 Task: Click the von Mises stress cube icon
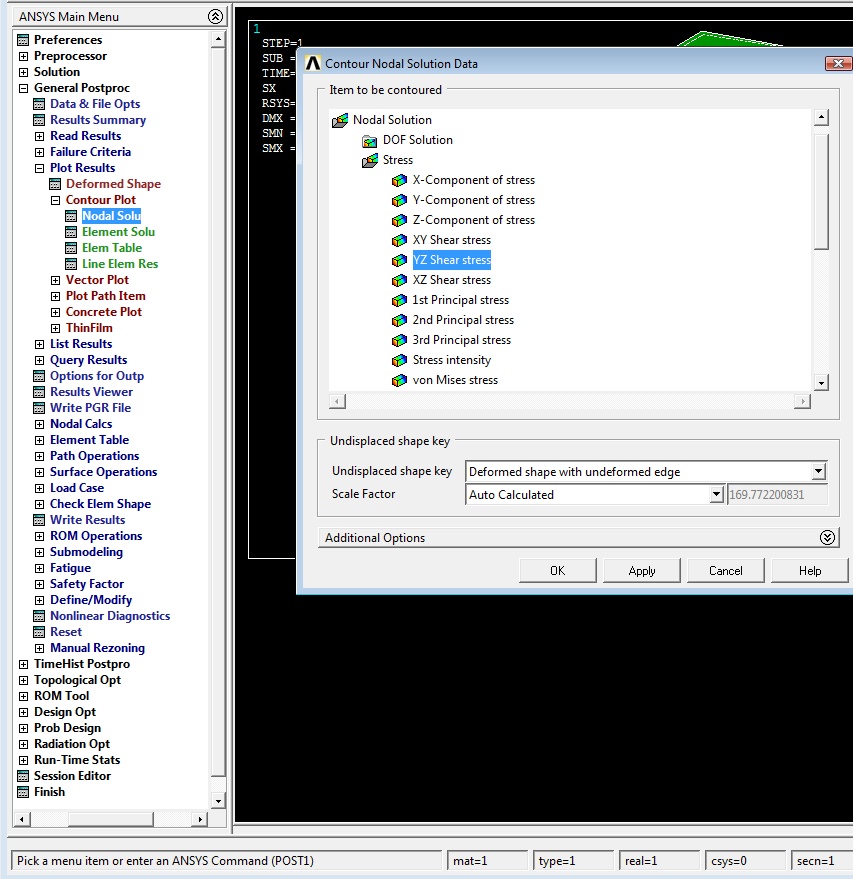(399, 380)
